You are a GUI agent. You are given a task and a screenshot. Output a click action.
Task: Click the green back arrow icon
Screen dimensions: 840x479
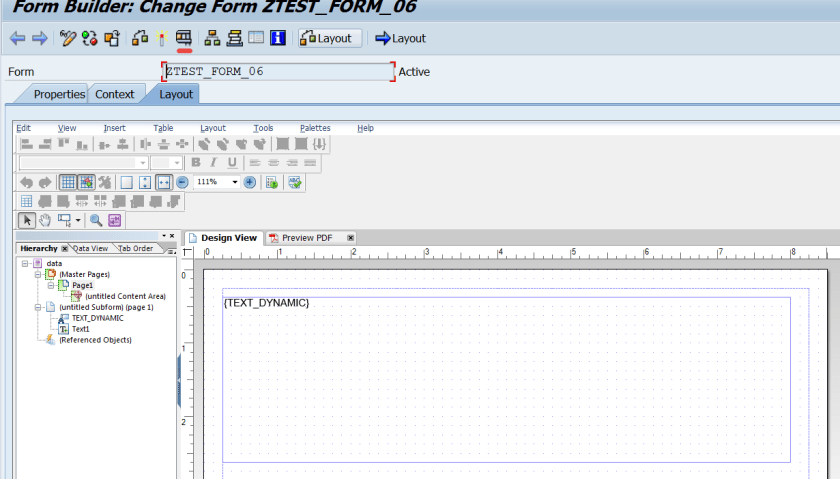click(x=15, y=38)
